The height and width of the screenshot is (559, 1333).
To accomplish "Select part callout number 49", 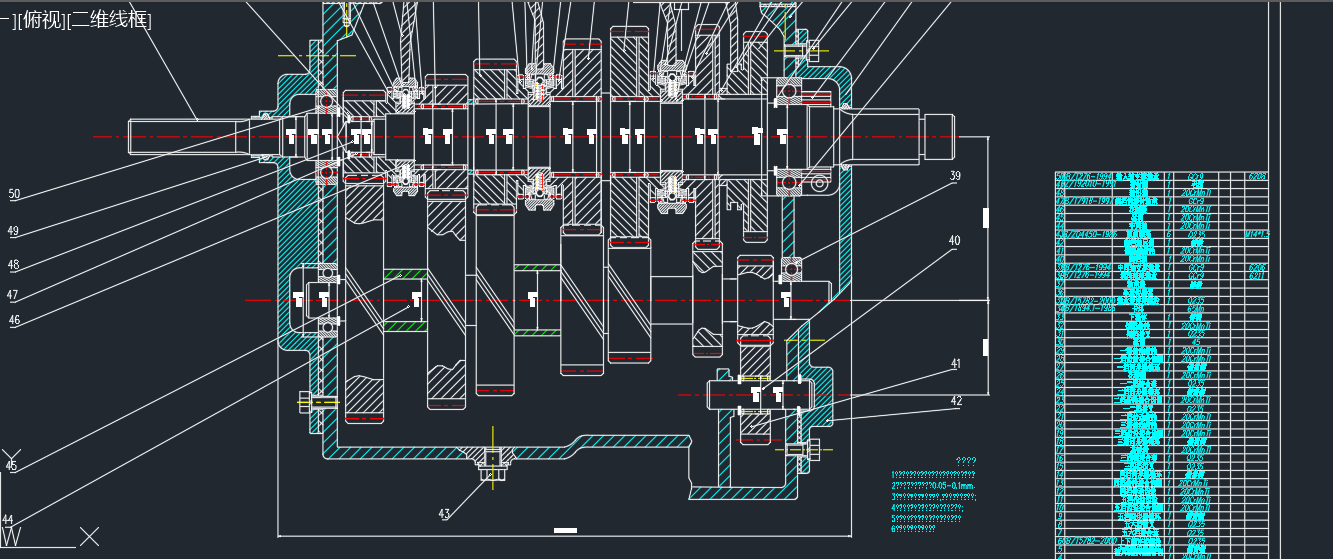I will [13, 231].
